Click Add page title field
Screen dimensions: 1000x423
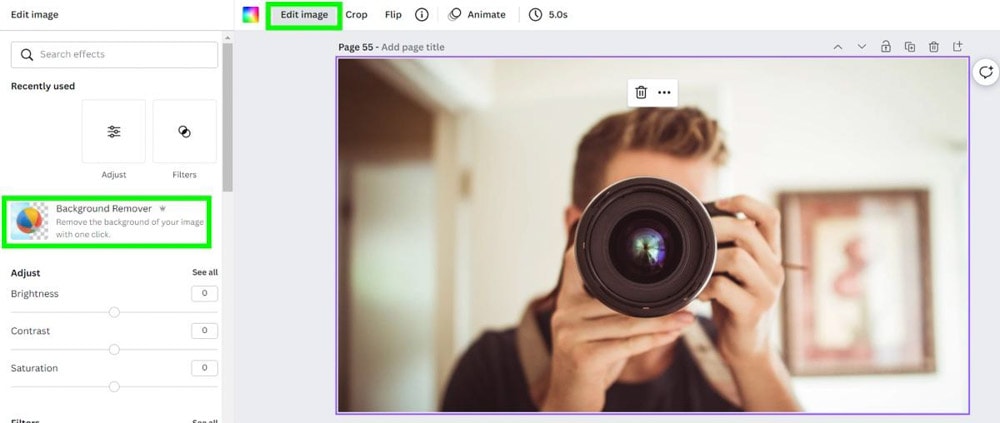(x=413, y=47)
